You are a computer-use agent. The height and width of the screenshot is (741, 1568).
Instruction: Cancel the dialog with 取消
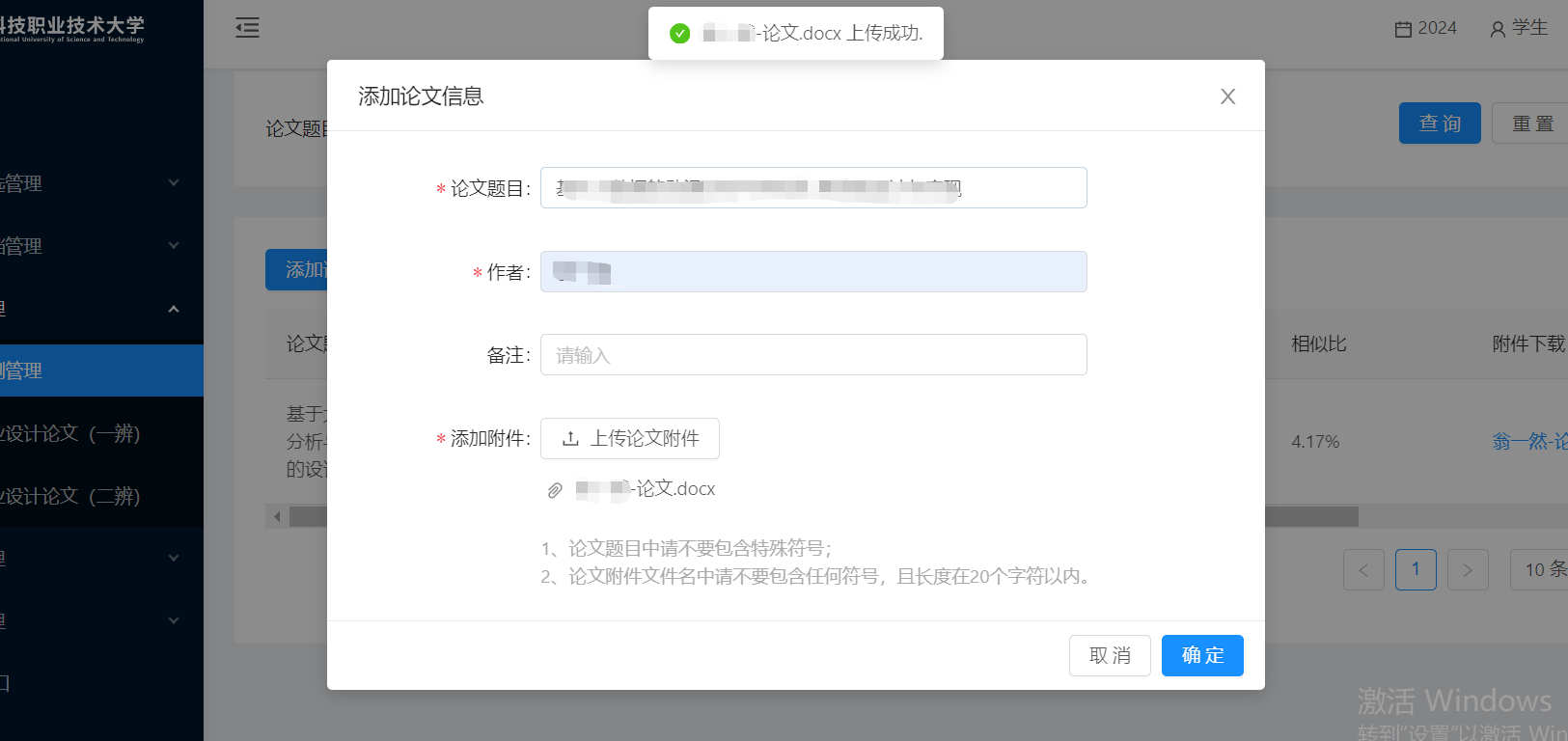(x=1110, y=656)
